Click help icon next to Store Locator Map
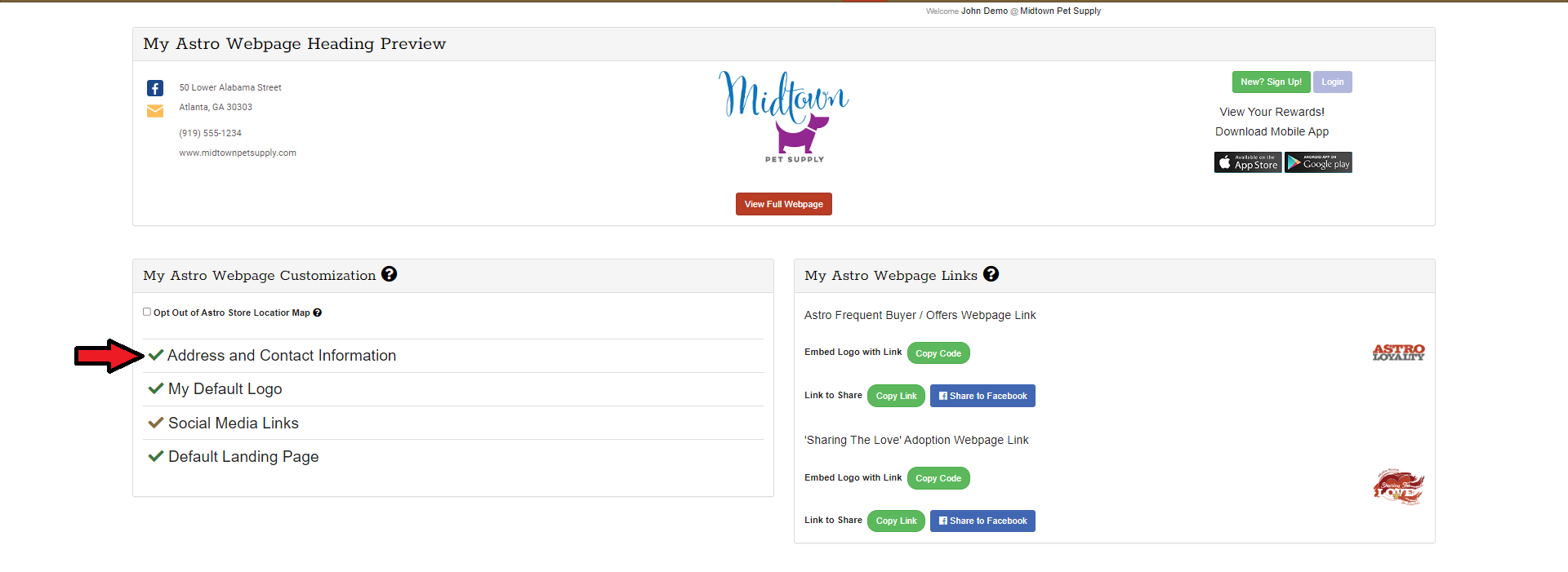1568x572 pixels. click(x=318, y=313)
